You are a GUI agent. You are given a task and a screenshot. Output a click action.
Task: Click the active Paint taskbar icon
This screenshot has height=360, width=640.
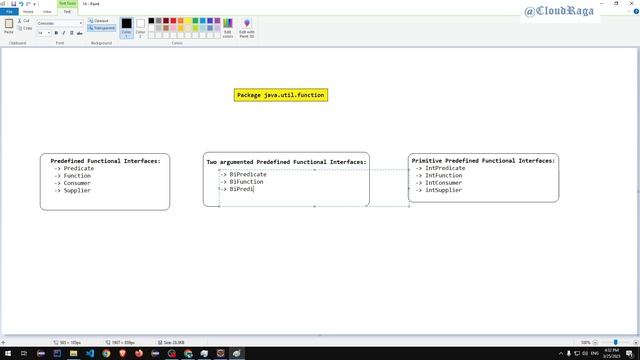click(237, 353)
